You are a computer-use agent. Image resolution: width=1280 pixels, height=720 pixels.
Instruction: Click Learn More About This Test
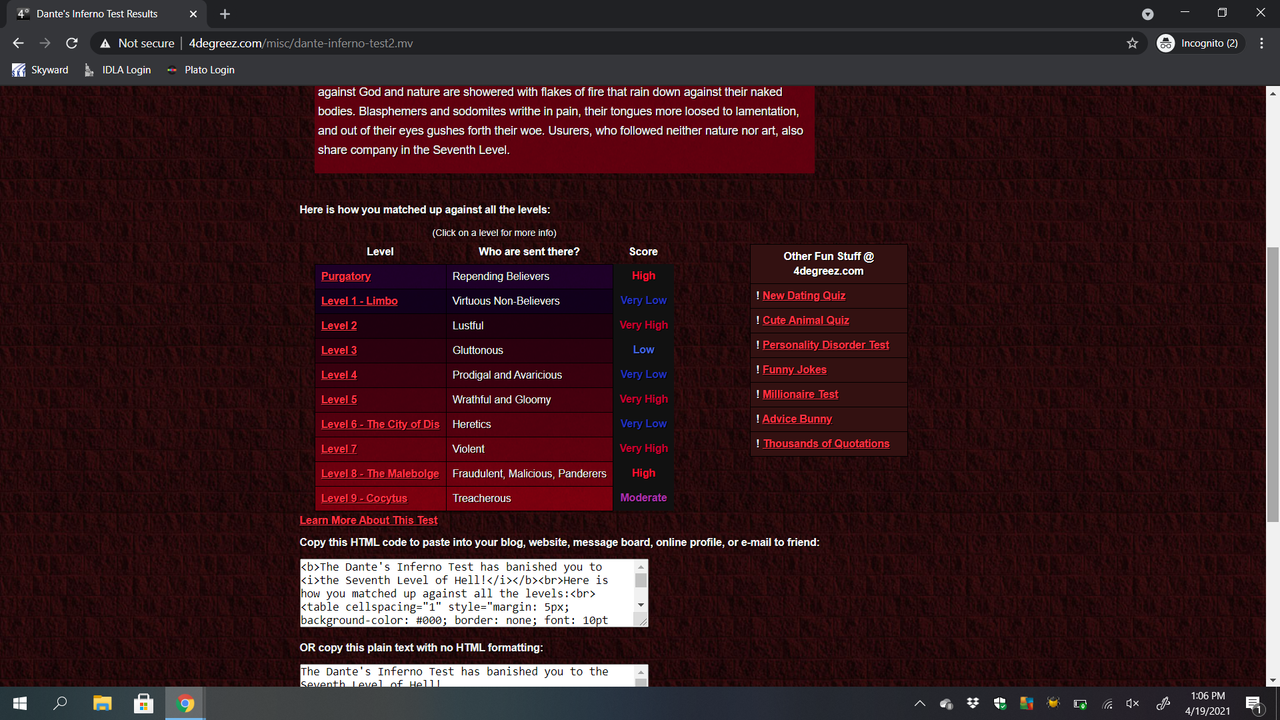point(368,520)
